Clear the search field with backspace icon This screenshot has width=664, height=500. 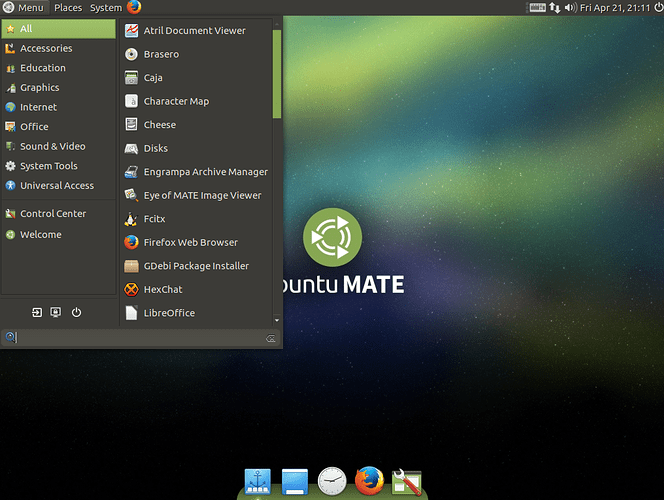(271, 338)
